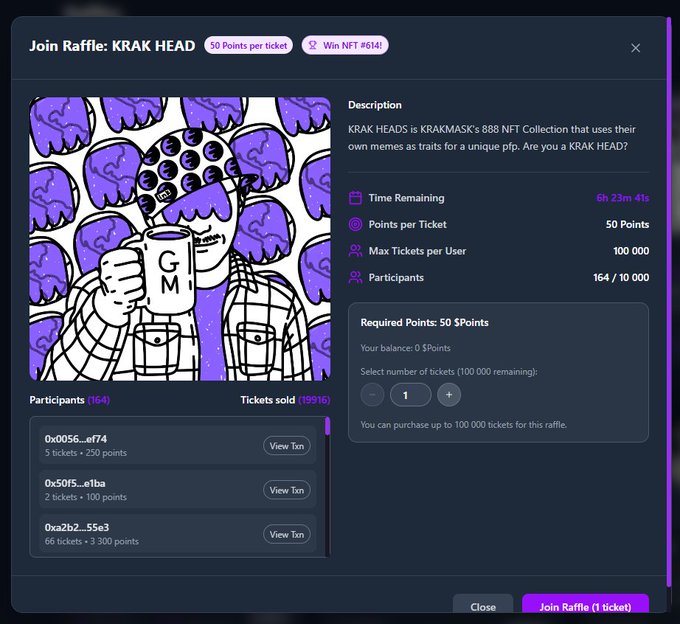680x624 pixels.
Task: Click the time remaining value 6h 23m 41s
Action: (x=623, y=198)
